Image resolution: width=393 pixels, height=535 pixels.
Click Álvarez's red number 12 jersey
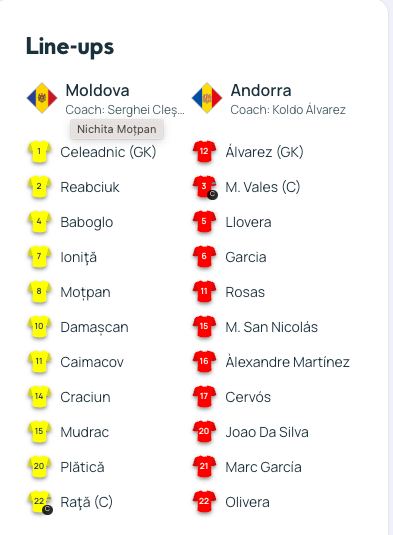point(204,152)
